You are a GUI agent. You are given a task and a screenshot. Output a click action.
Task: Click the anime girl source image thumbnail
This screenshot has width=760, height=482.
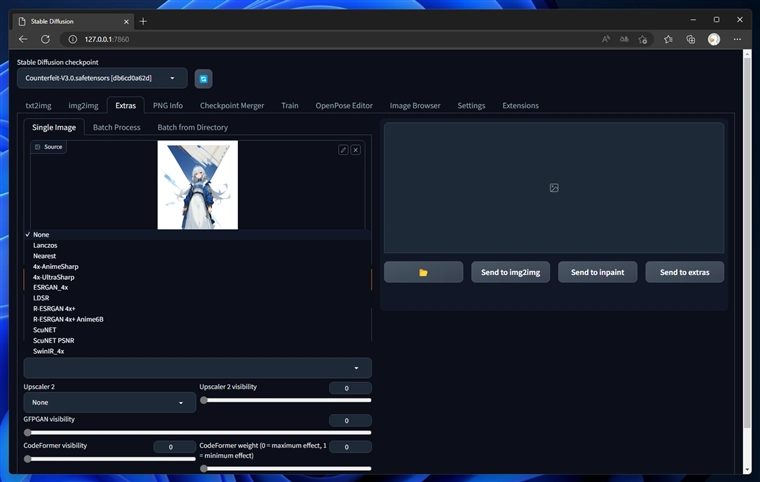(198, 185)
